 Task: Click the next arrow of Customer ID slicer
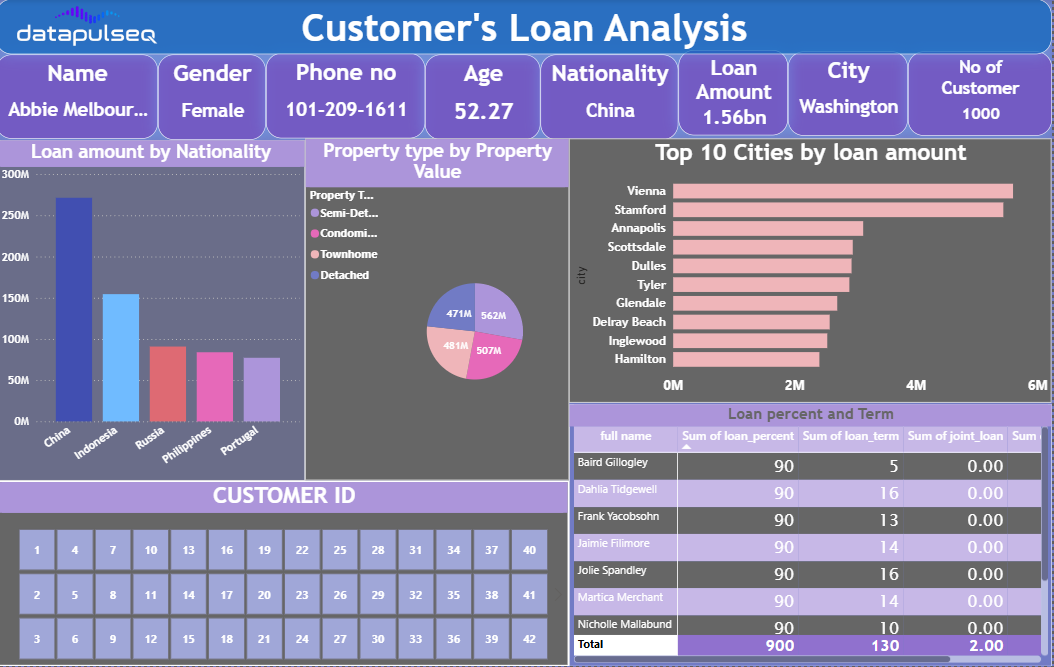pyautogui.click(x=557, y=594)
